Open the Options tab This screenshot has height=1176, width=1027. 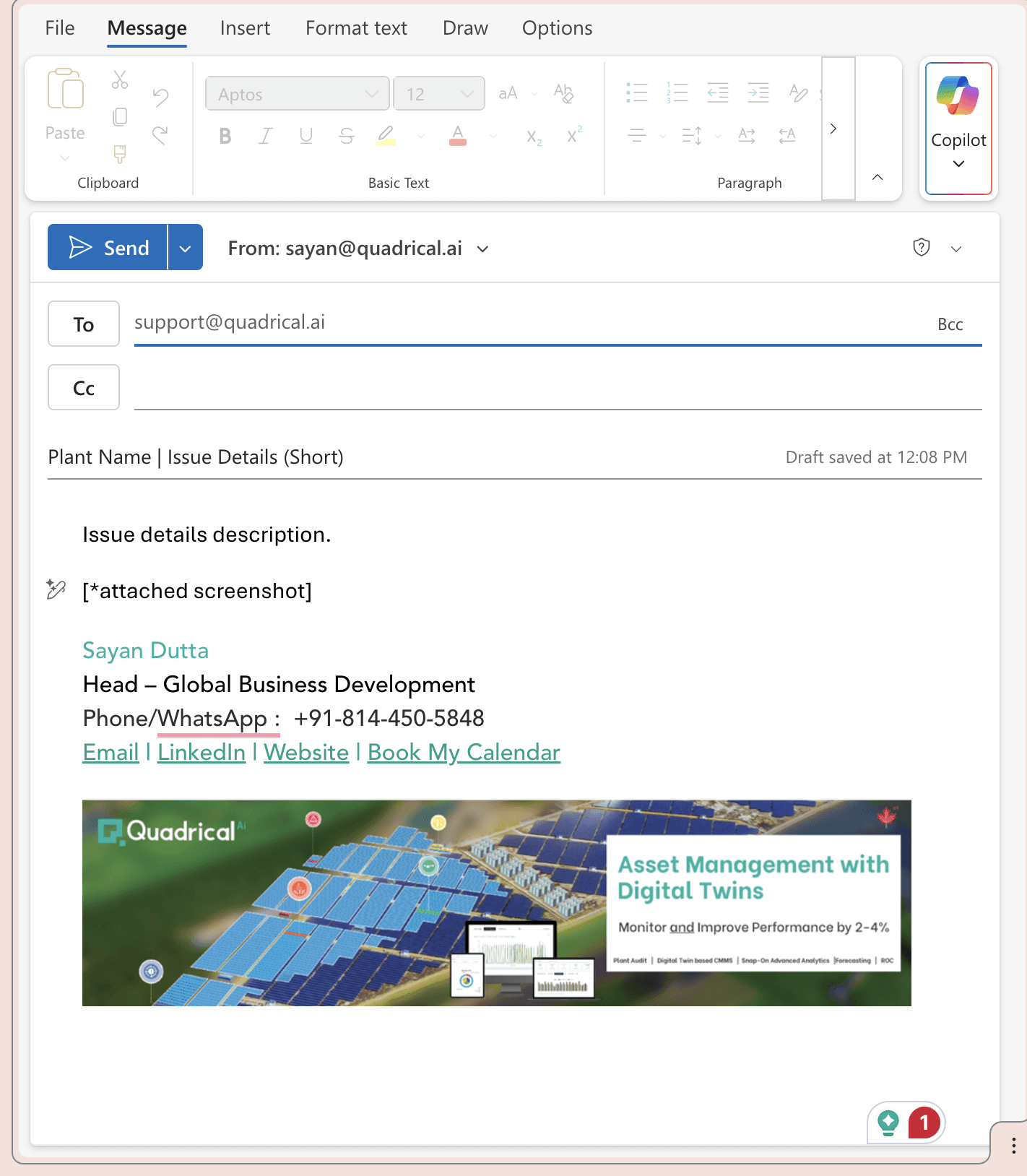pos(557,28)
